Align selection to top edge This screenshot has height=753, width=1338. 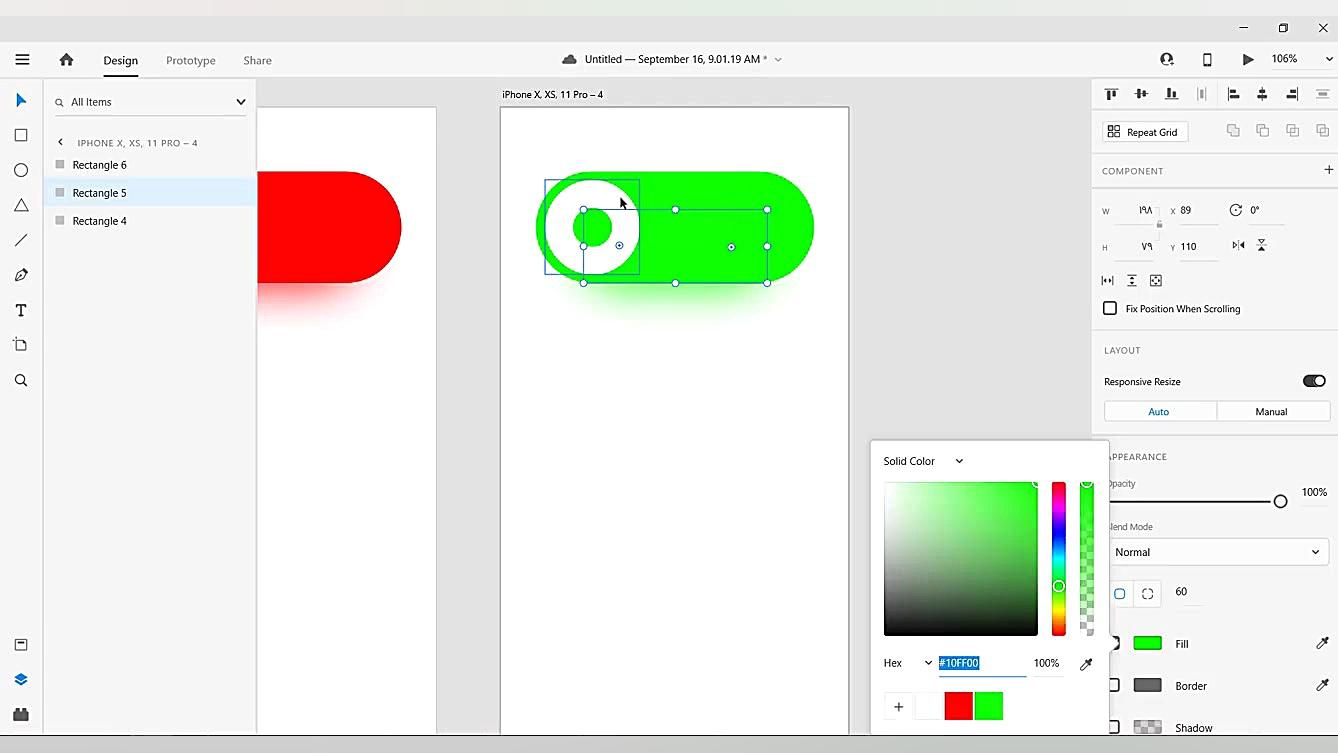[1111, 94]
